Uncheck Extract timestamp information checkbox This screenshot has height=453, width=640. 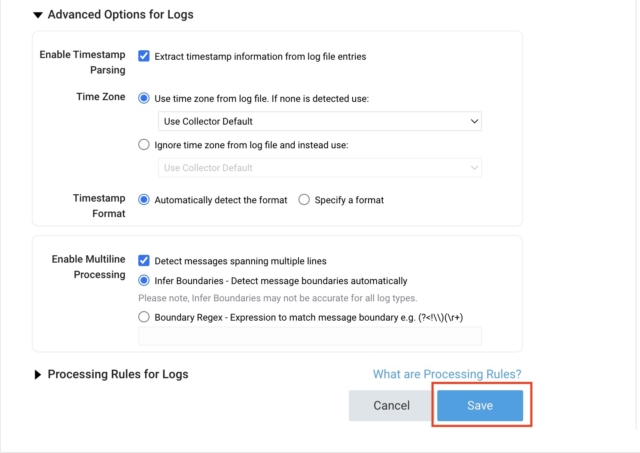pyautogui.click(x=144, y=56)
